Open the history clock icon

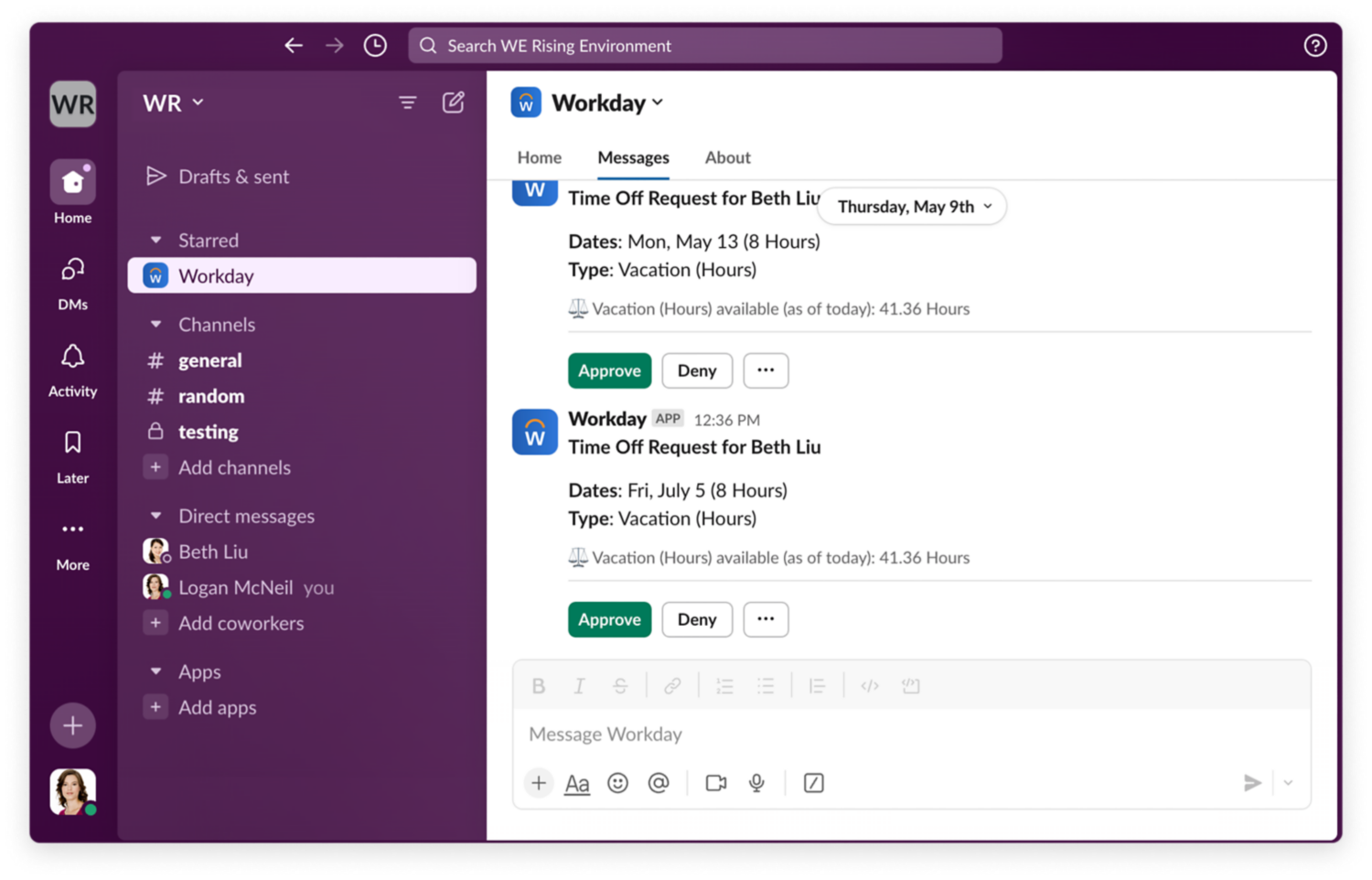click(x=375, y=46)
